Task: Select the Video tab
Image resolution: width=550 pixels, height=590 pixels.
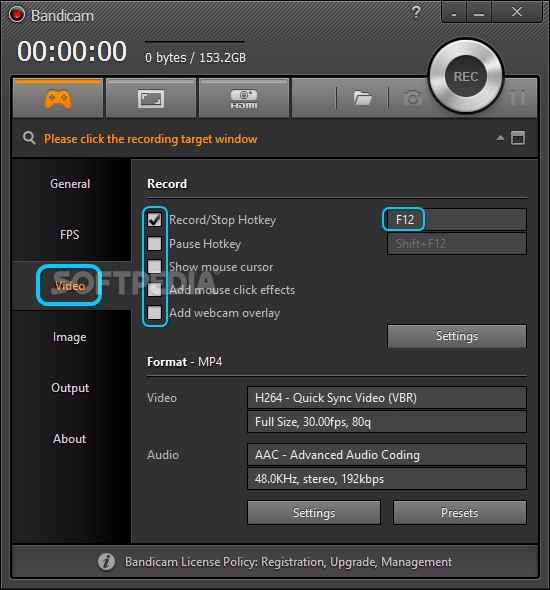Action: 70,286
